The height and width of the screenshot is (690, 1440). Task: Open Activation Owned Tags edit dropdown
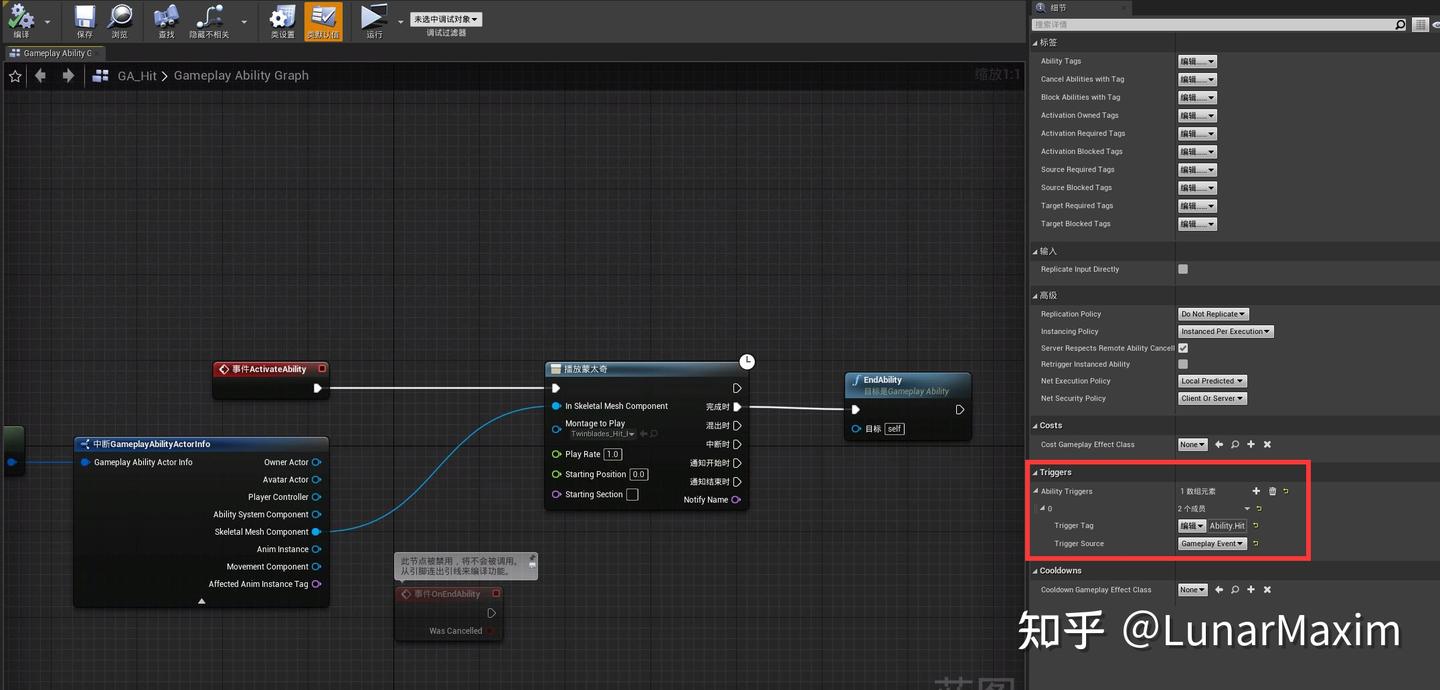click(1197, 115)
